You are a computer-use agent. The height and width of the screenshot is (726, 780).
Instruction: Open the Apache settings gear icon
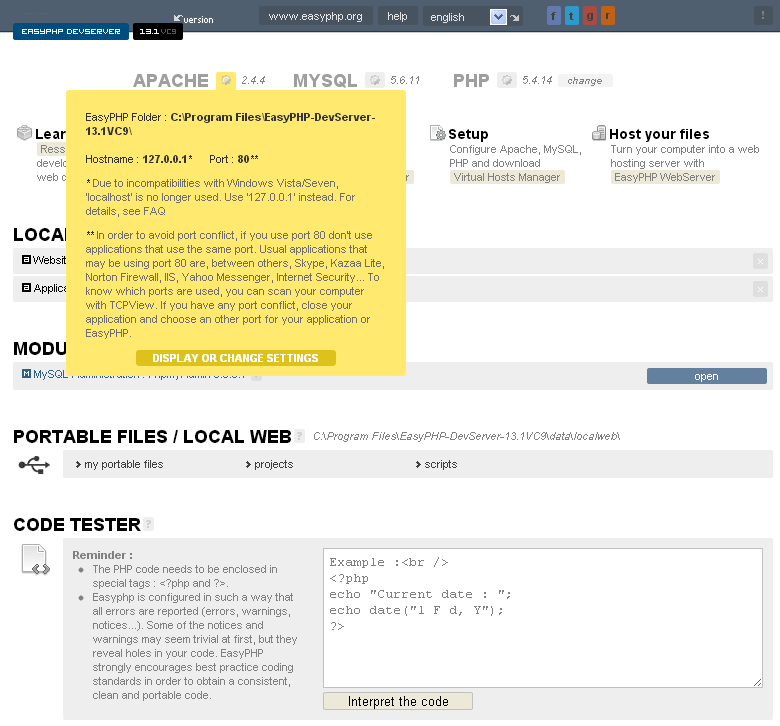(x=226, y=80)
